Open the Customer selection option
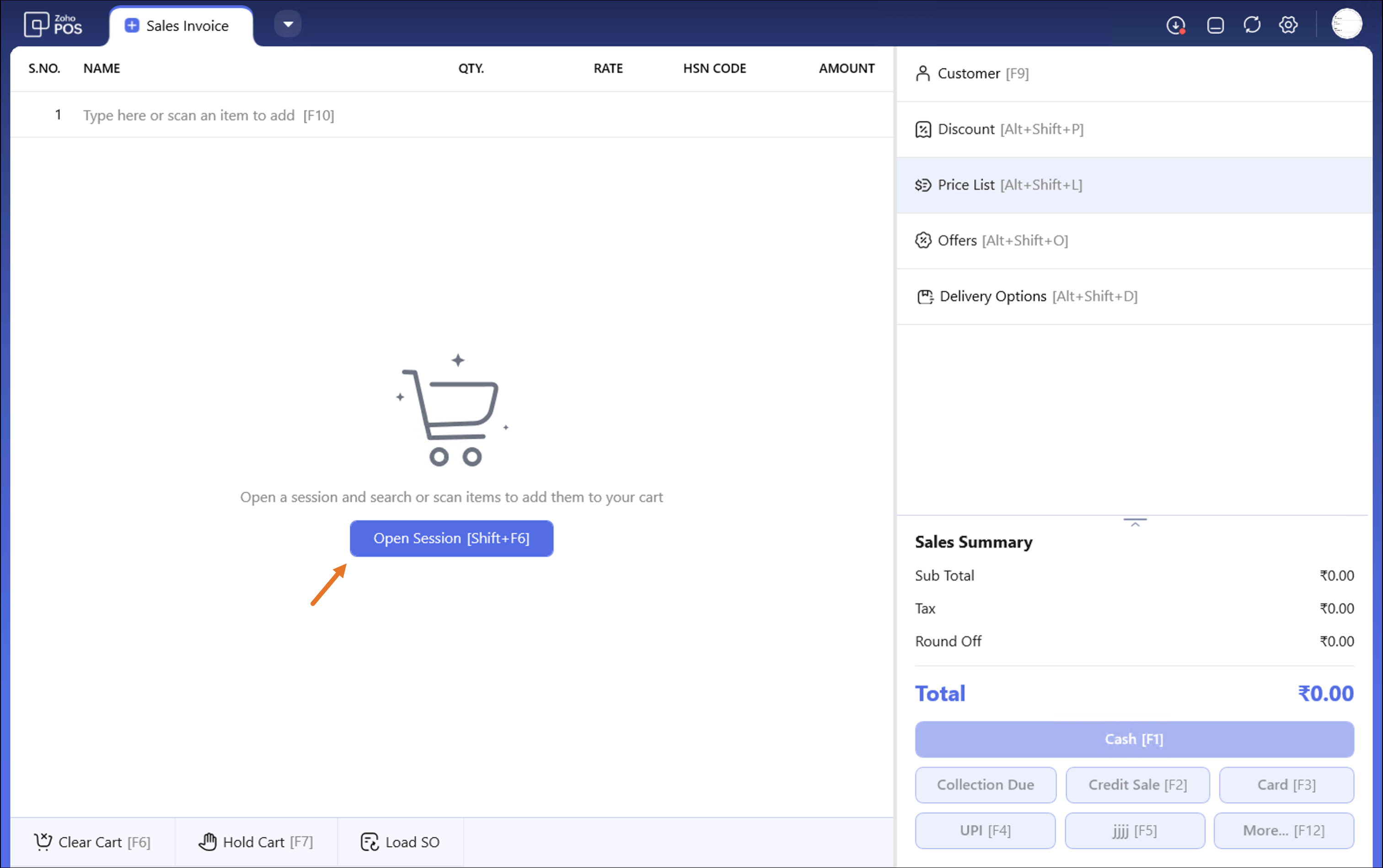1383x868 pixels. [982, 74]
